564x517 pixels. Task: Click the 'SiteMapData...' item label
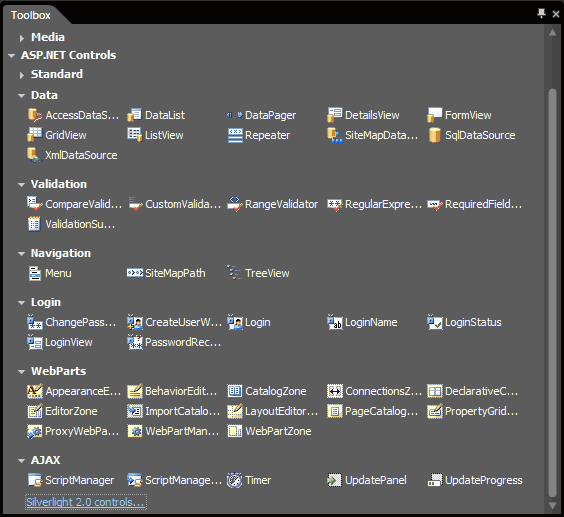[x=382, y=135]
